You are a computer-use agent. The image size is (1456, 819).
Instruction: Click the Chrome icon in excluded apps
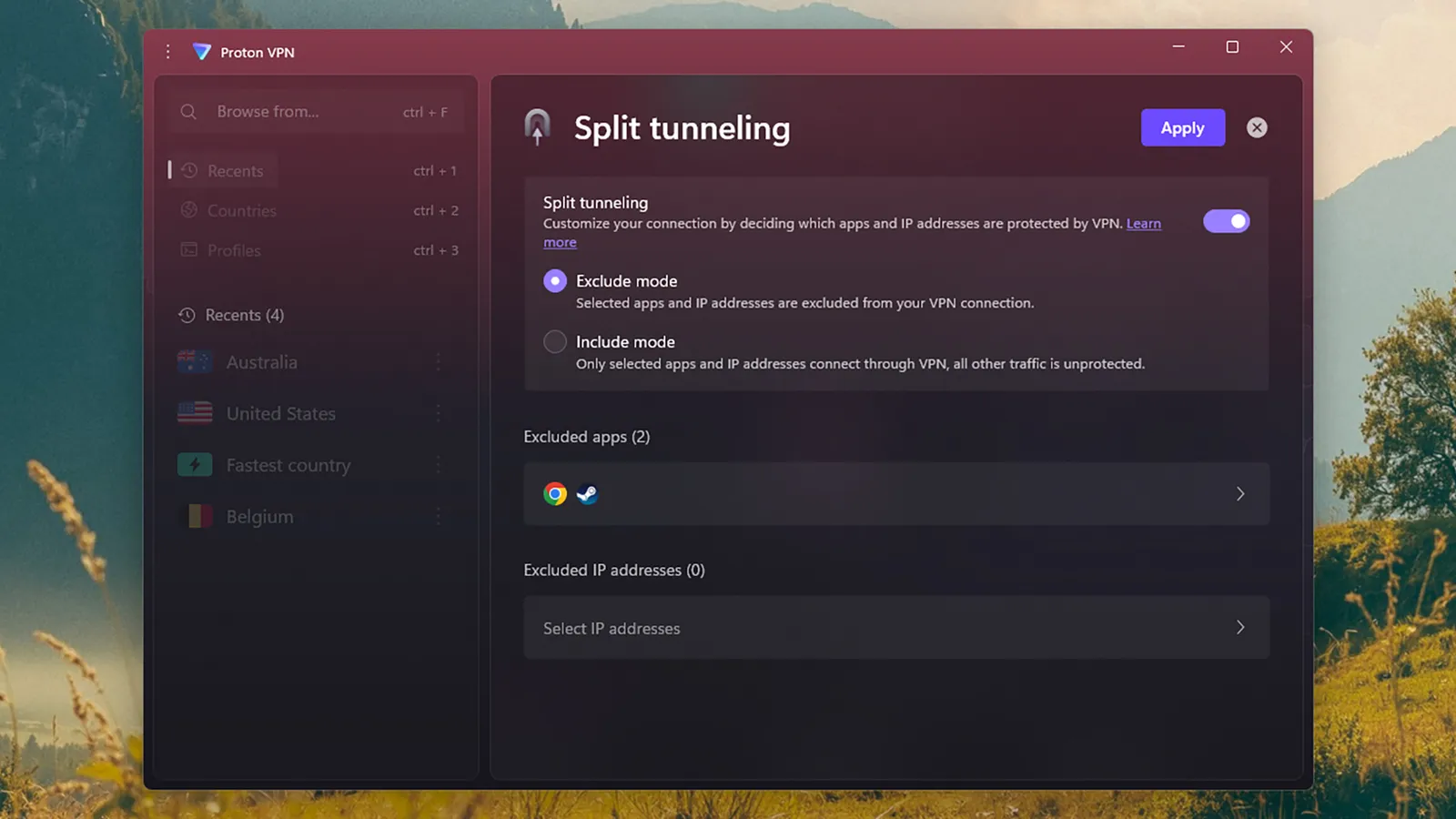(555, 493)
